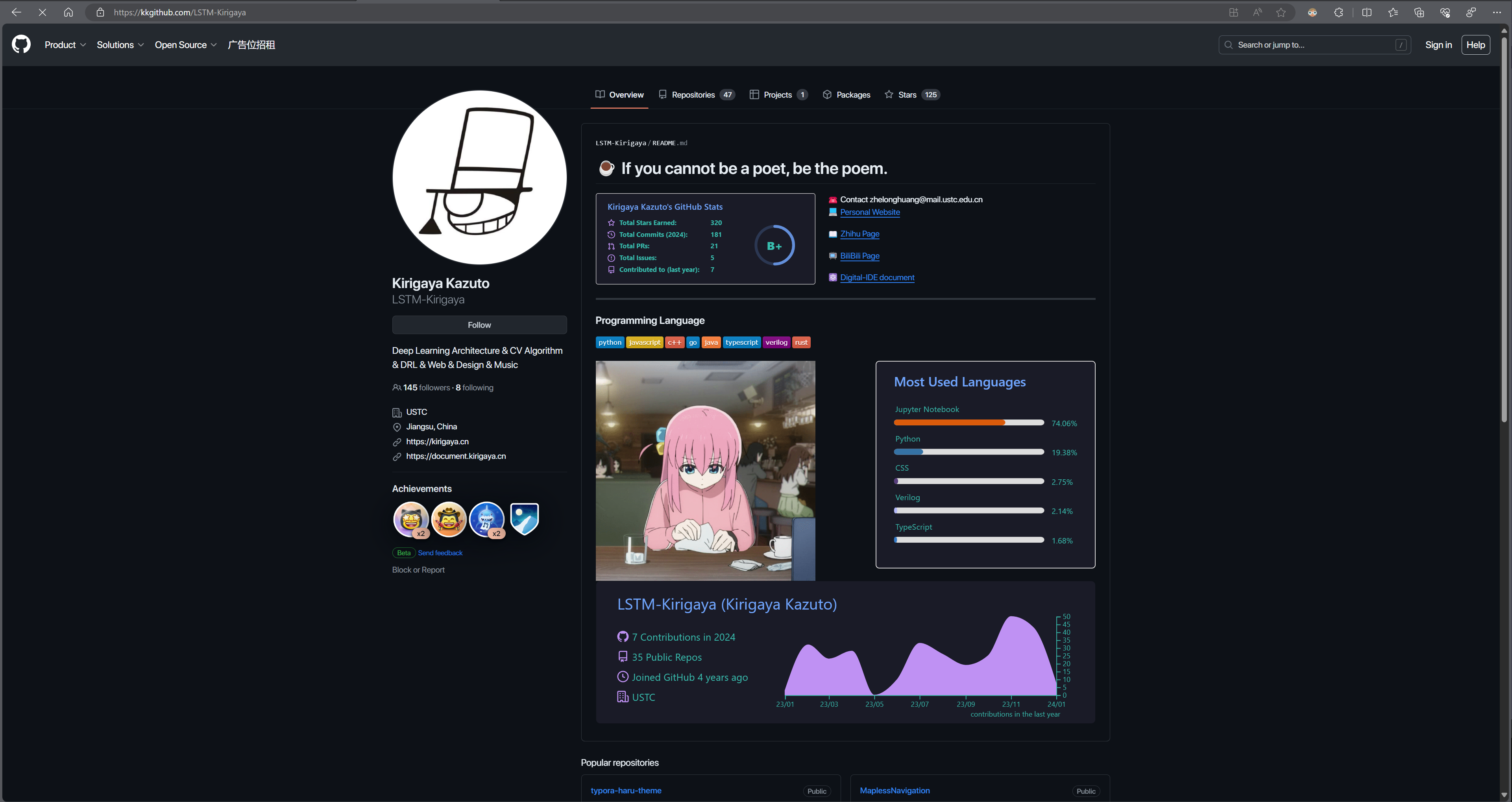Viewport: 1512px width, 802px height.
Task: Click the GitHub logo icon
Action: (21, 44)
